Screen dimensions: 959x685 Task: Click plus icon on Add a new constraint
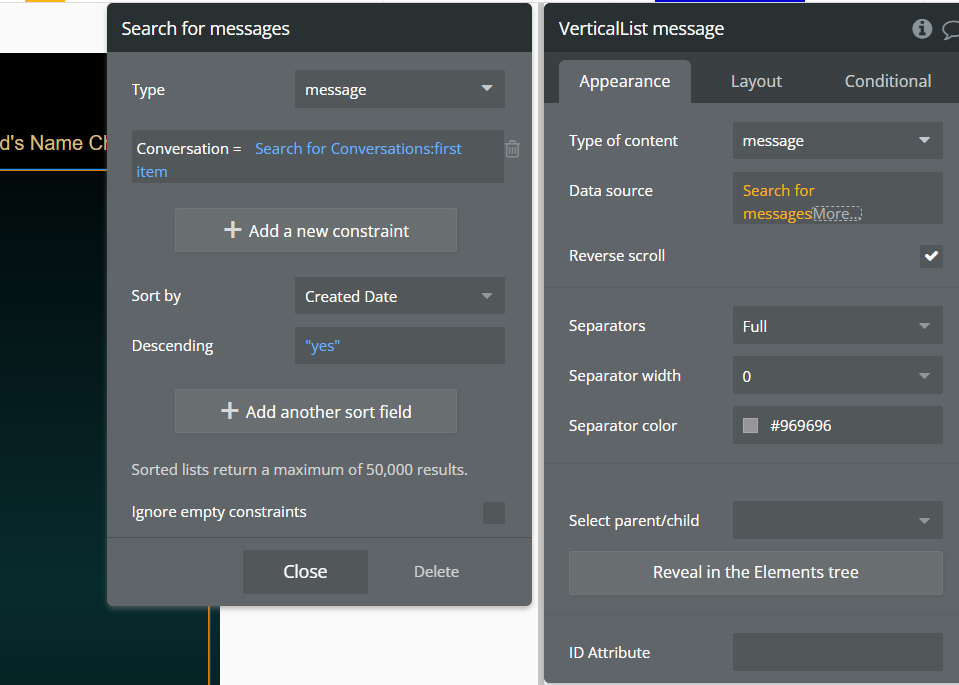232,230
